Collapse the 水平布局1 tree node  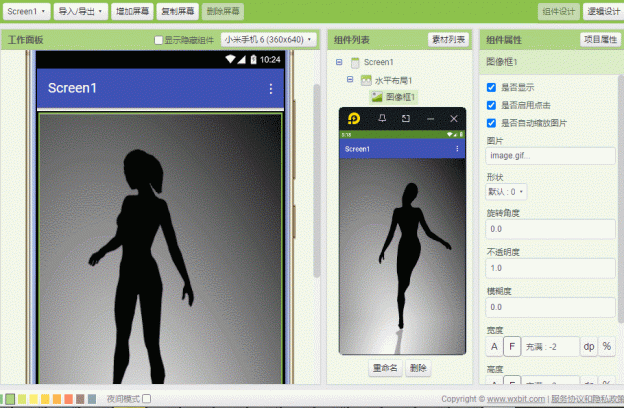350,80
